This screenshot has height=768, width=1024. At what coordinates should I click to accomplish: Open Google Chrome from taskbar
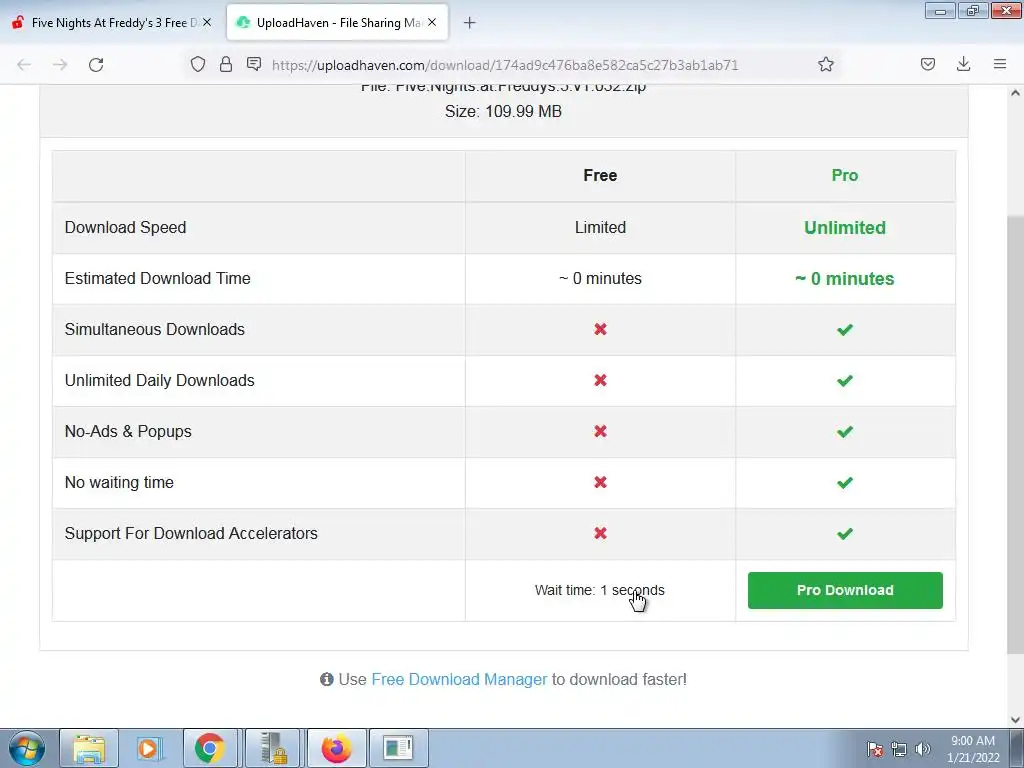tap(210, 748)
